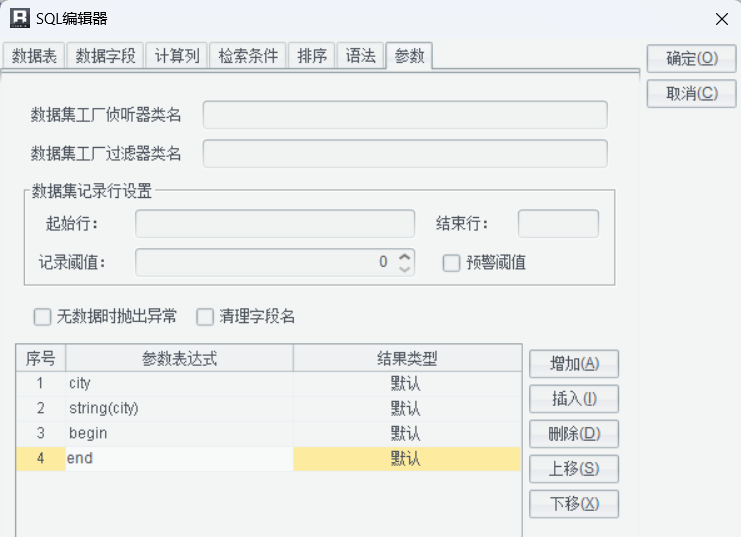Click the 结果类型 cell of the end row
This screenshot has width=741, height=537.
[x=406, y=460]
